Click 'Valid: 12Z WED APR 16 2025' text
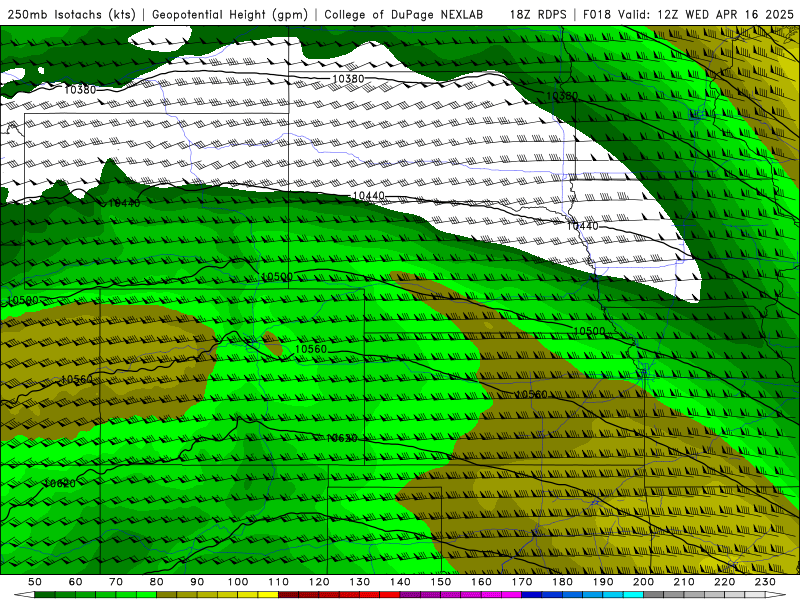This screenshot has width=800, height=600. click(706, 14)
